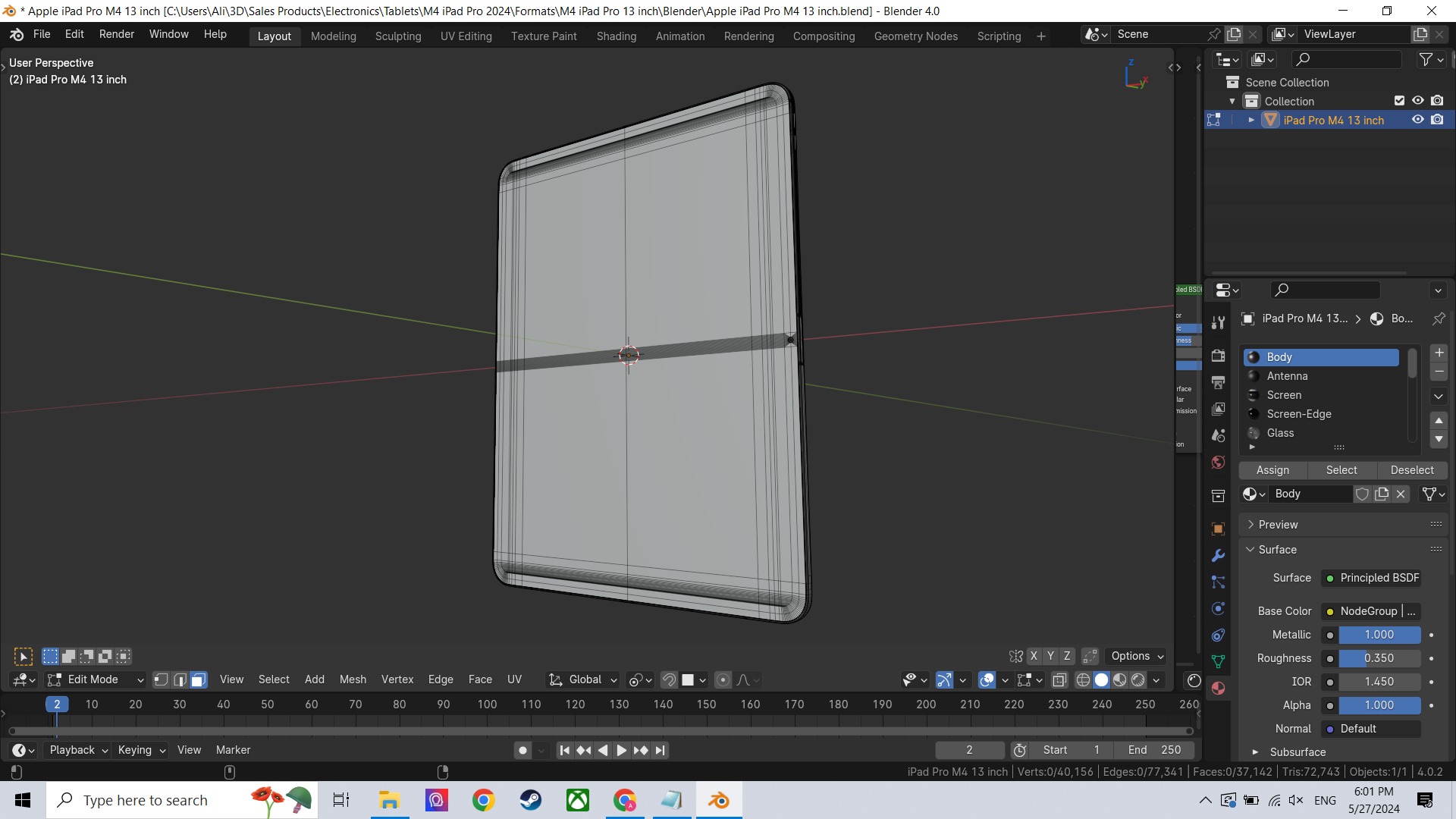Select the Select Box tool
The height and width of the screenshot is (819, 1456).
coord(24,657)
